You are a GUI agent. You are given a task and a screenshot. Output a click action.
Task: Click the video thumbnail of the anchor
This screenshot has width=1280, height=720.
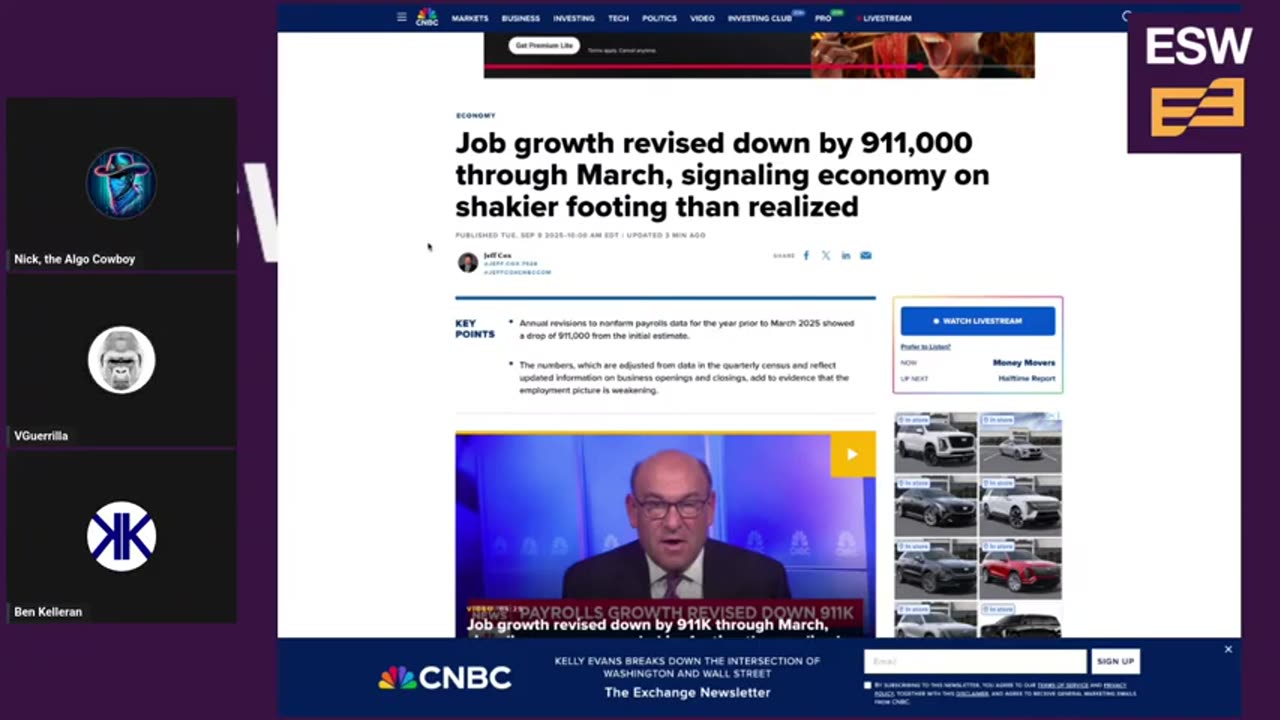pos(665,535)
